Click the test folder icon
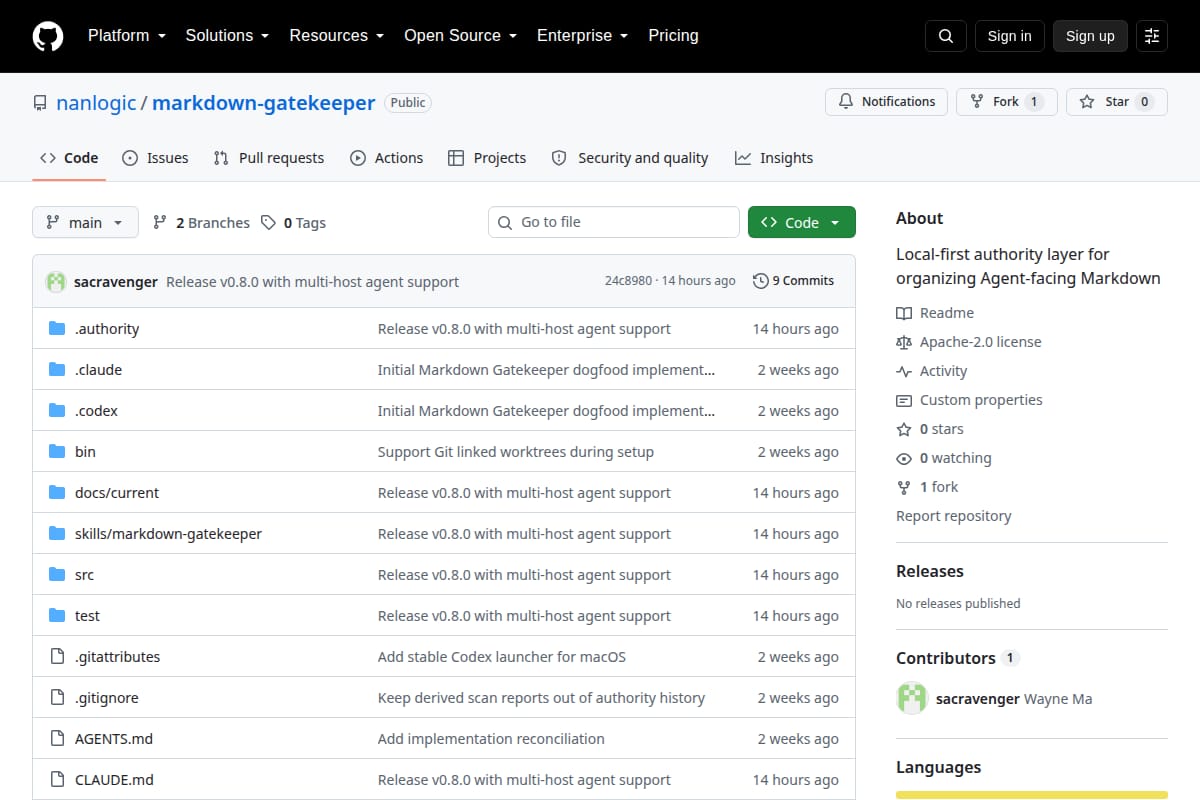This screenshot has height=800, width=1200. (x=57, y=616)
